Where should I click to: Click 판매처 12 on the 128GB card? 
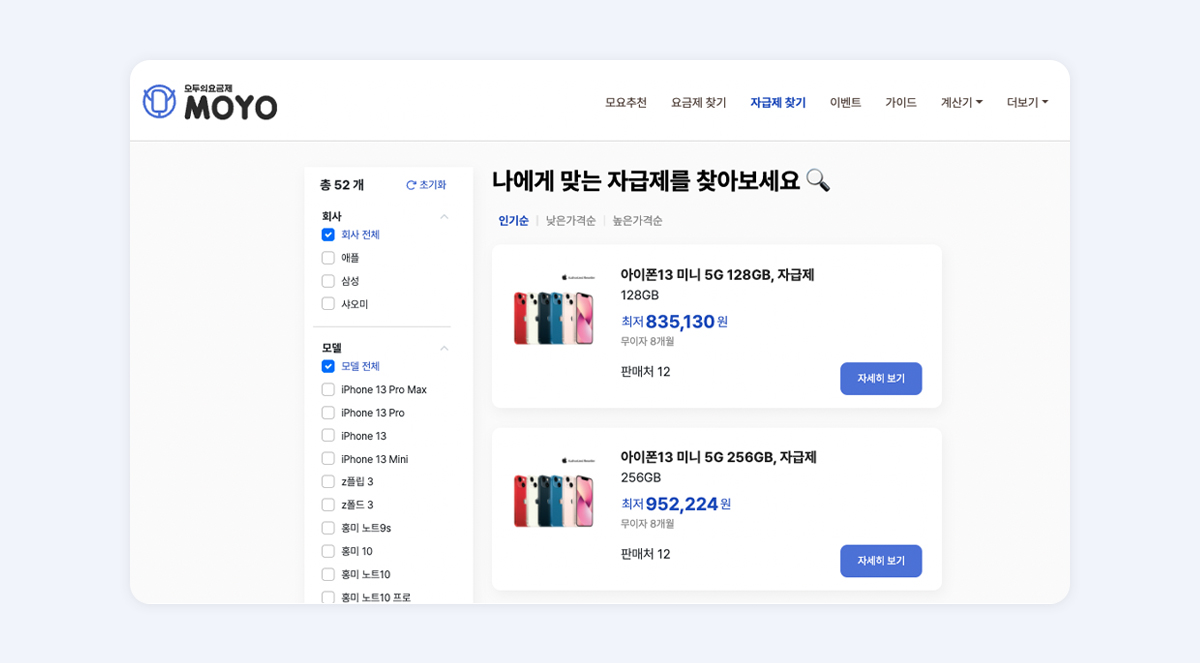645,372
